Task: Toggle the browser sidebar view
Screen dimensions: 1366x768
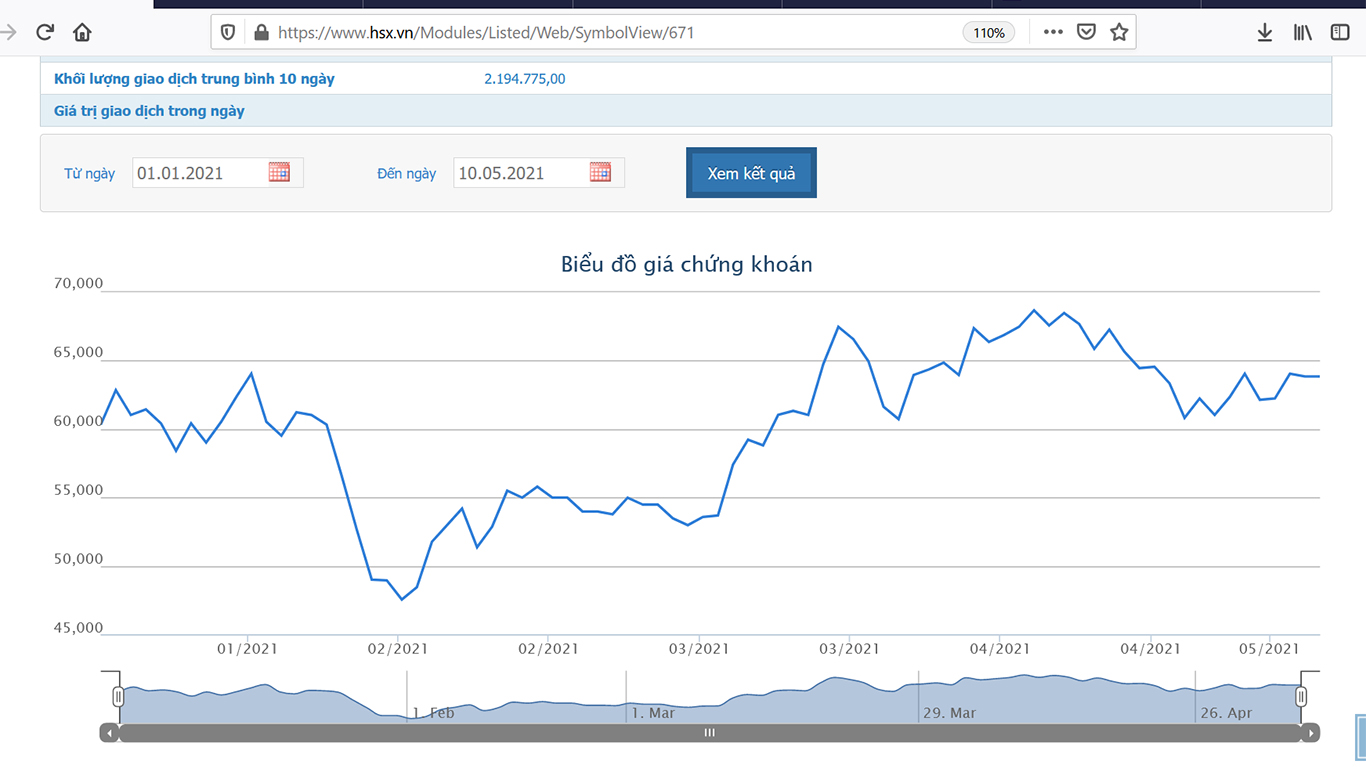Action: click(1340, 32)
